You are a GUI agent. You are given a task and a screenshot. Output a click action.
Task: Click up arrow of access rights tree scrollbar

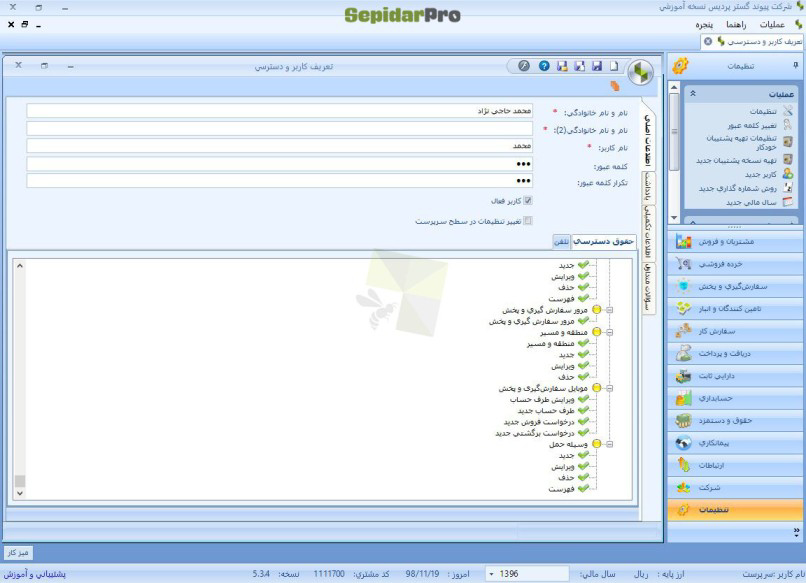20,266
